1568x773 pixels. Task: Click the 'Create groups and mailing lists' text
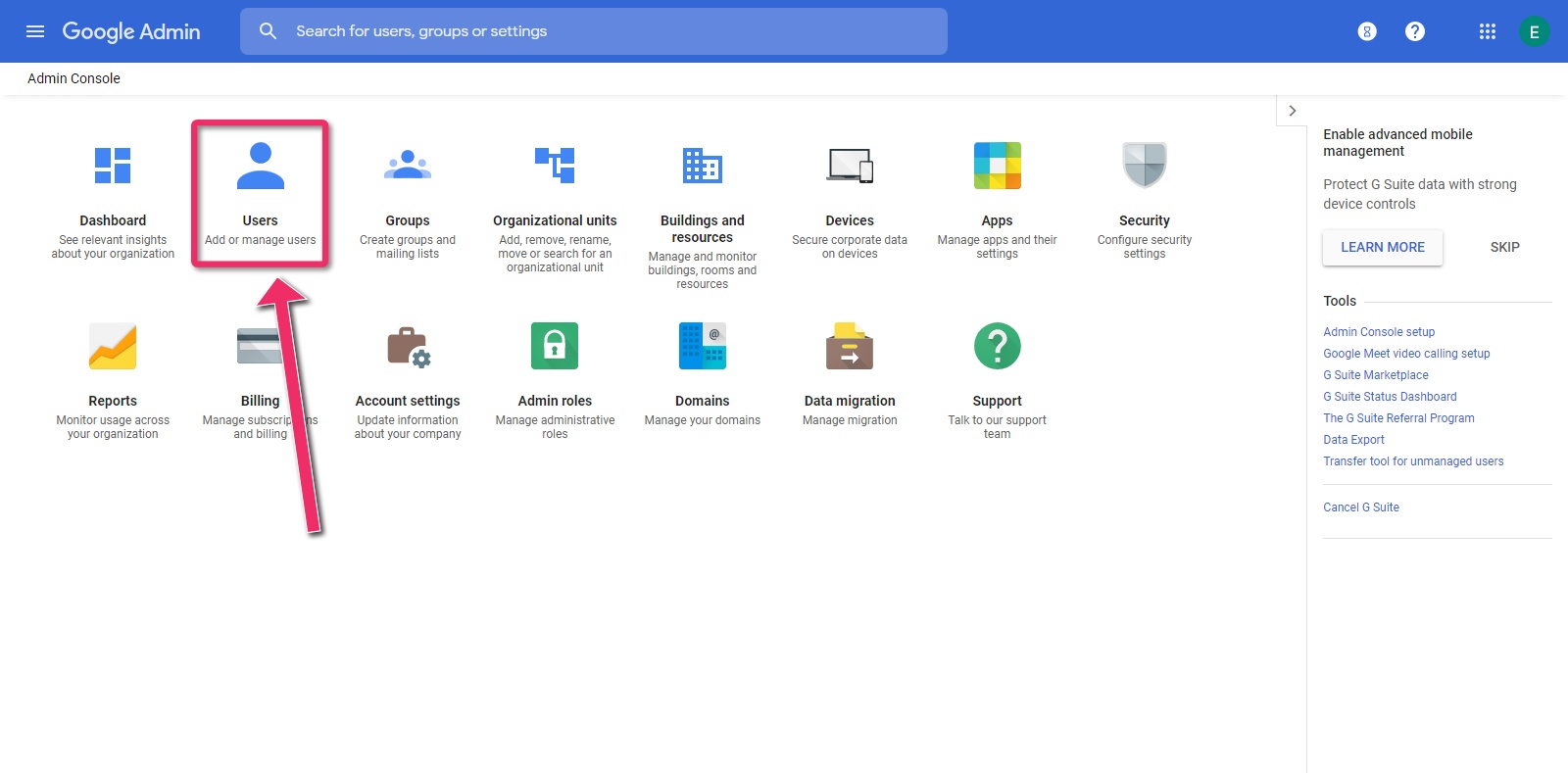tap(408, 247)
